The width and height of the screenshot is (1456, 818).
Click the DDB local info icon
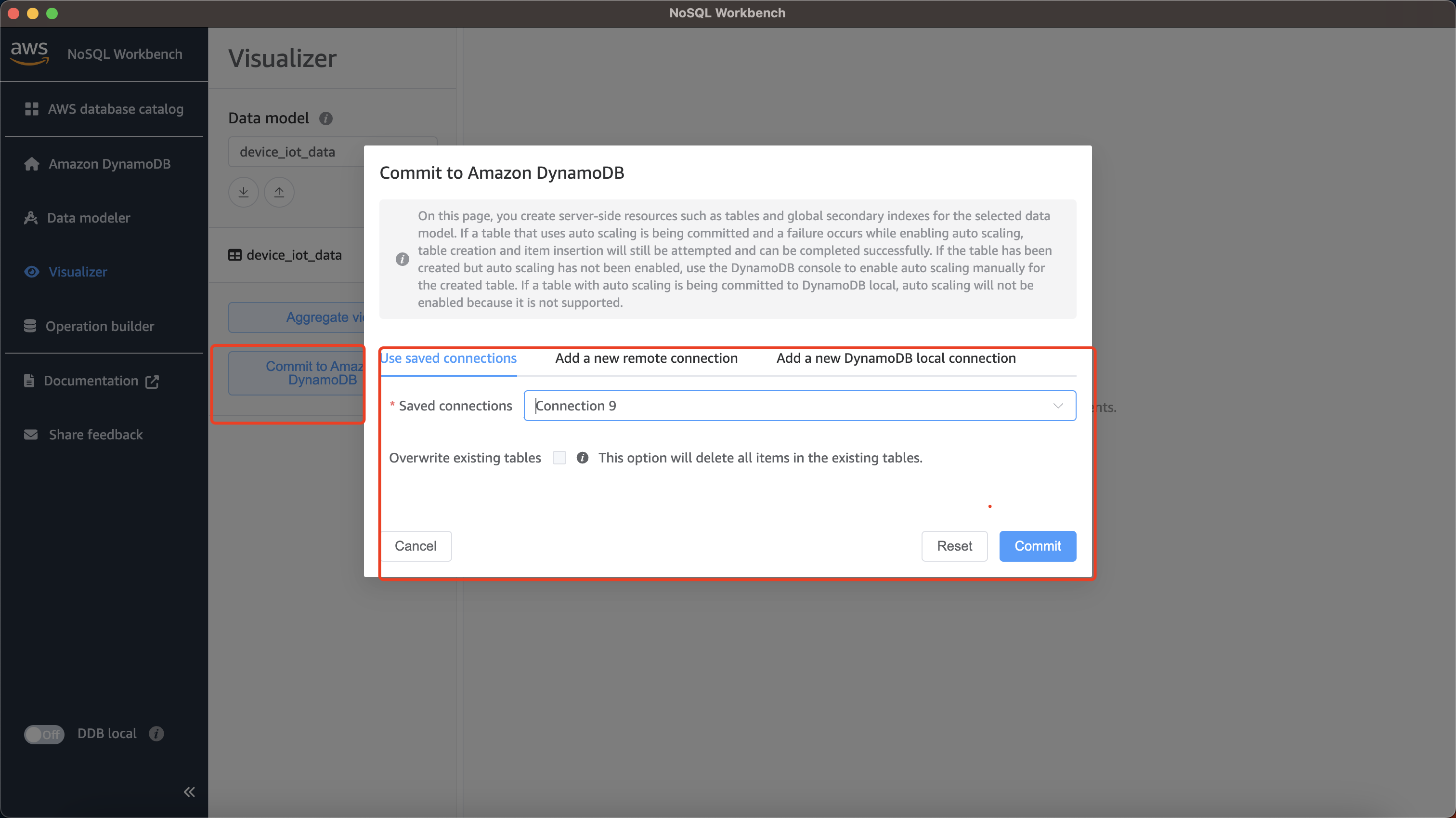click(156, 733)
